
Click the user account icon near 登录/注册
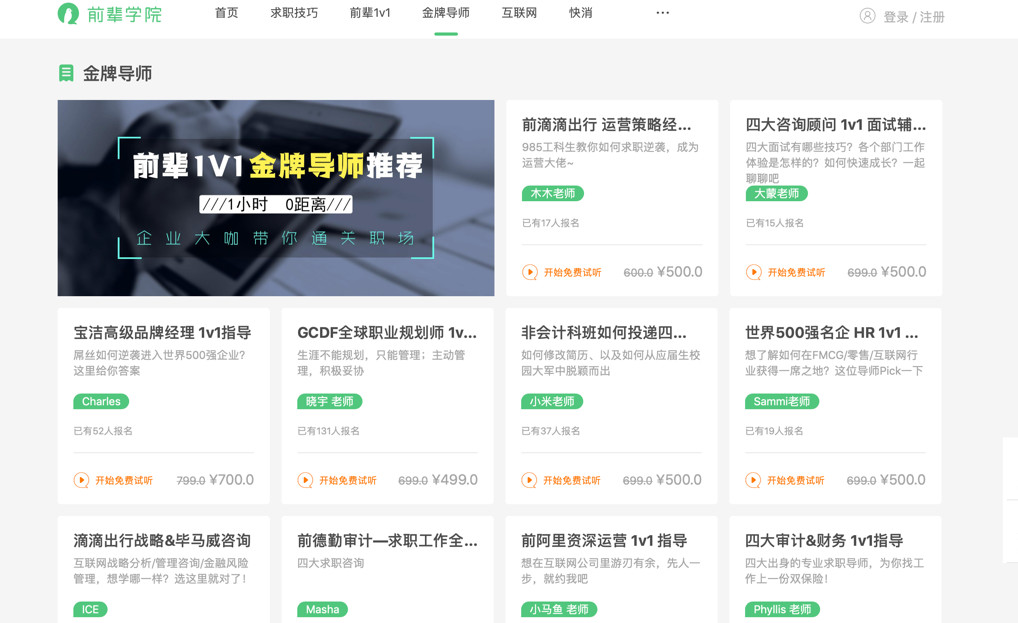pyautogui.click(x=868, y=16)
